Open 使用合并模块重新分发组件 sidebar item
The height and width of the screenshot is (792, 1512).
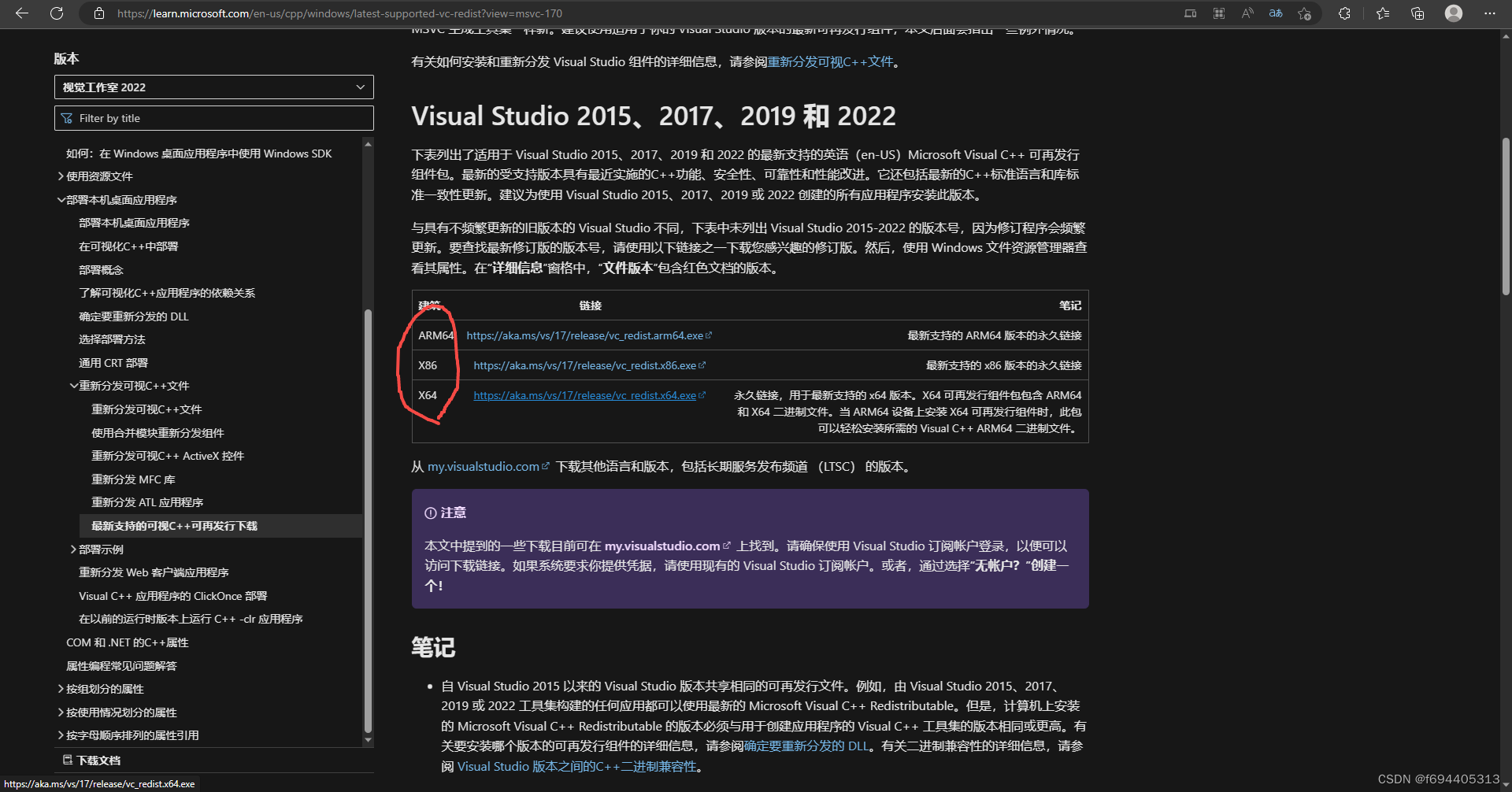[157, 433]
